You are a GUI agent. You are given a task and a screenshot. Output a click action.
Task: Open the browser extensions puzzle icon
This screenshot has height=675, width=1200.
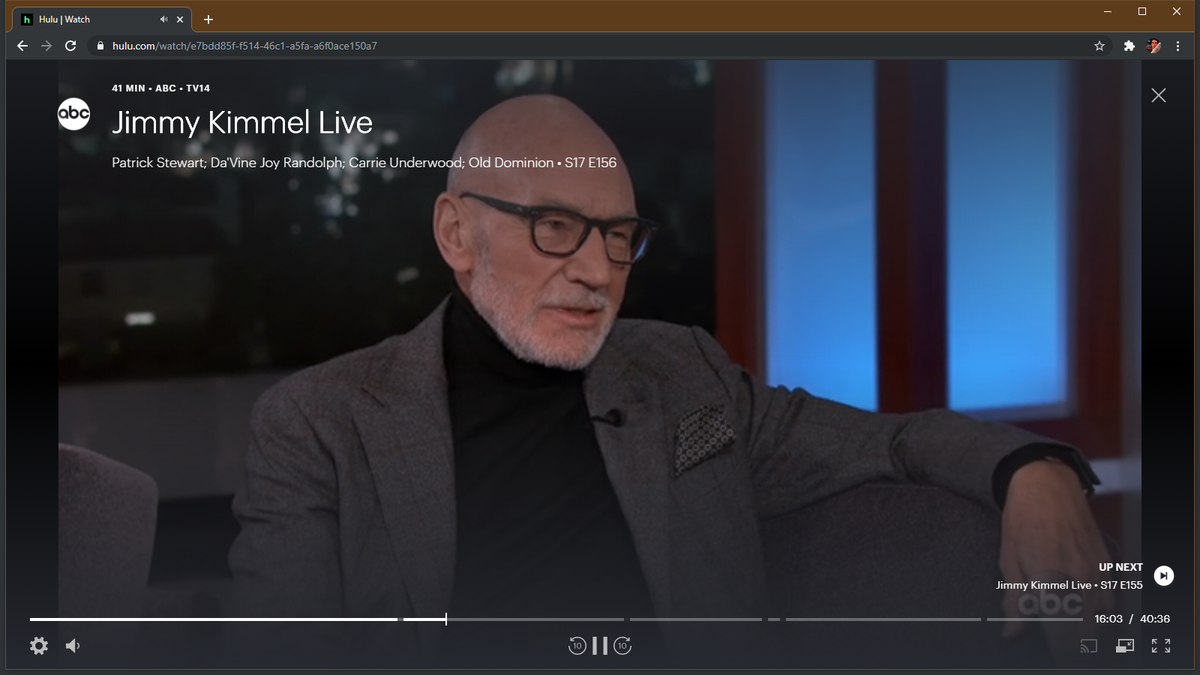tap(1129, 46)
